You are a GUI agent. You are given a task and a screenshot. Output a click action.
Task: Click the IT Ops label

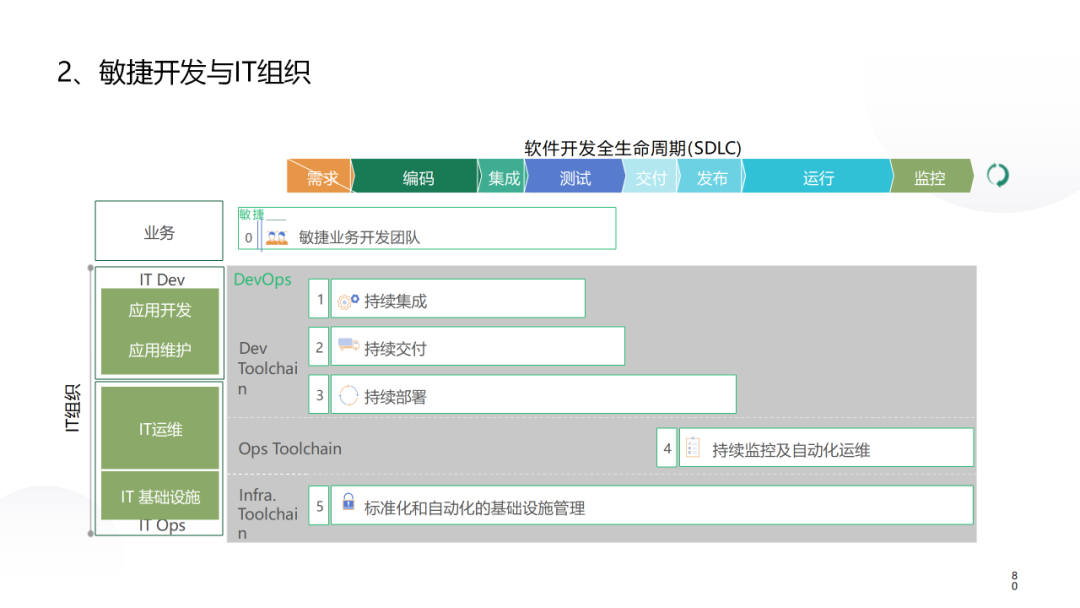point(162,525)
